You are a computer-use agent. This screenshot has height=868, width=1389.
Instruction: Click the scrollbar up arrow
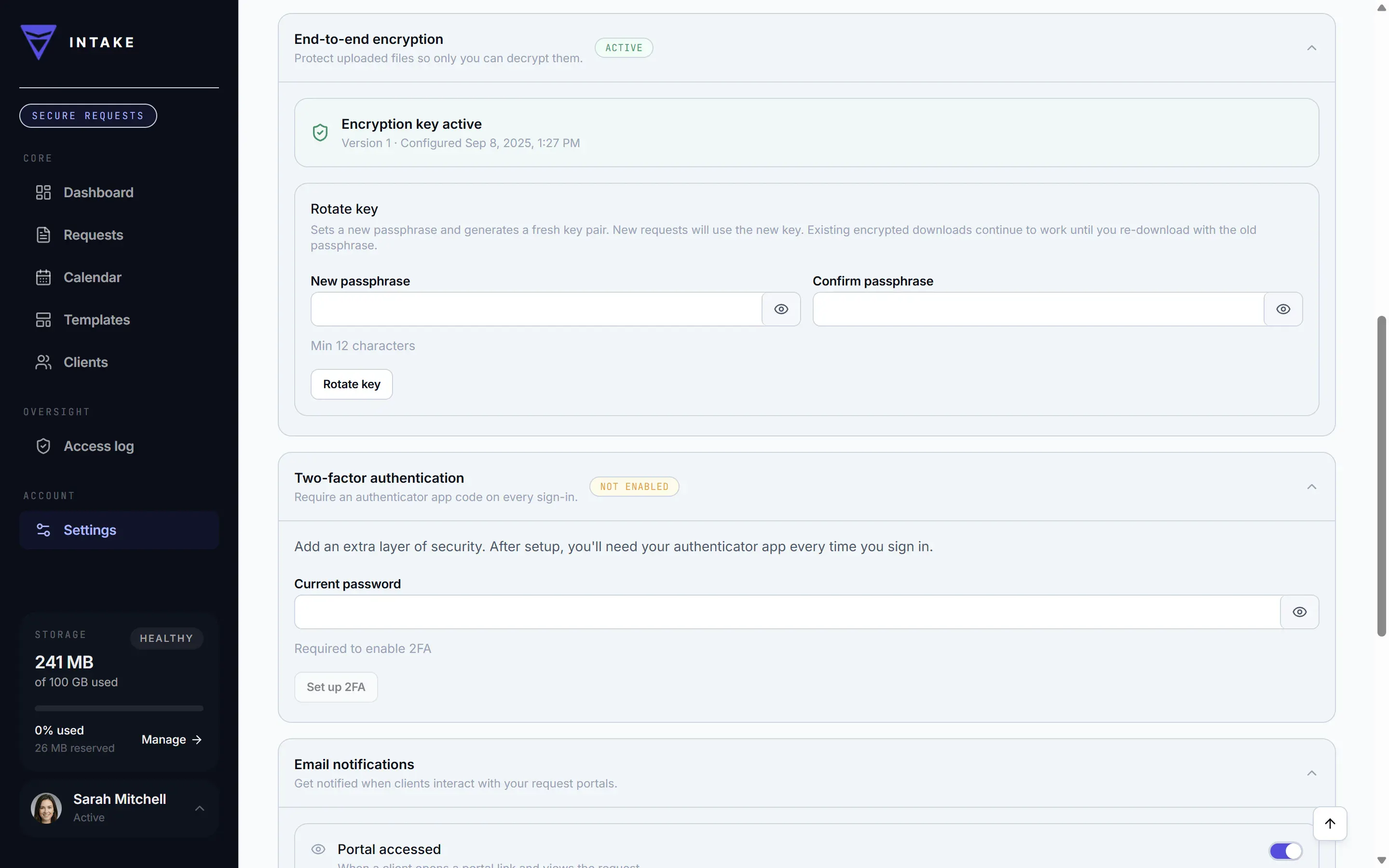pos(1382,7)
